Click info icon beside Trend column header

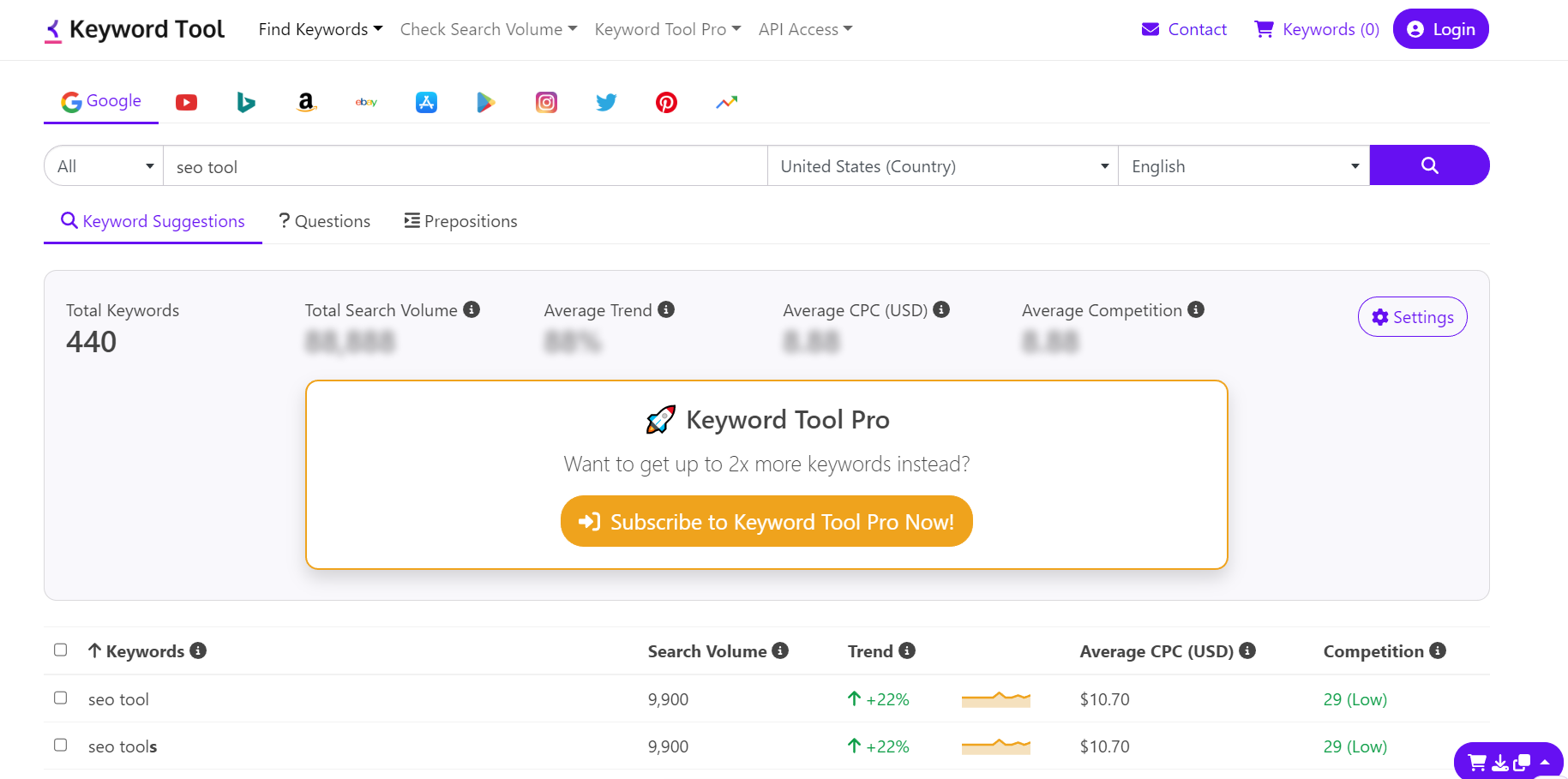pos(907,650)
